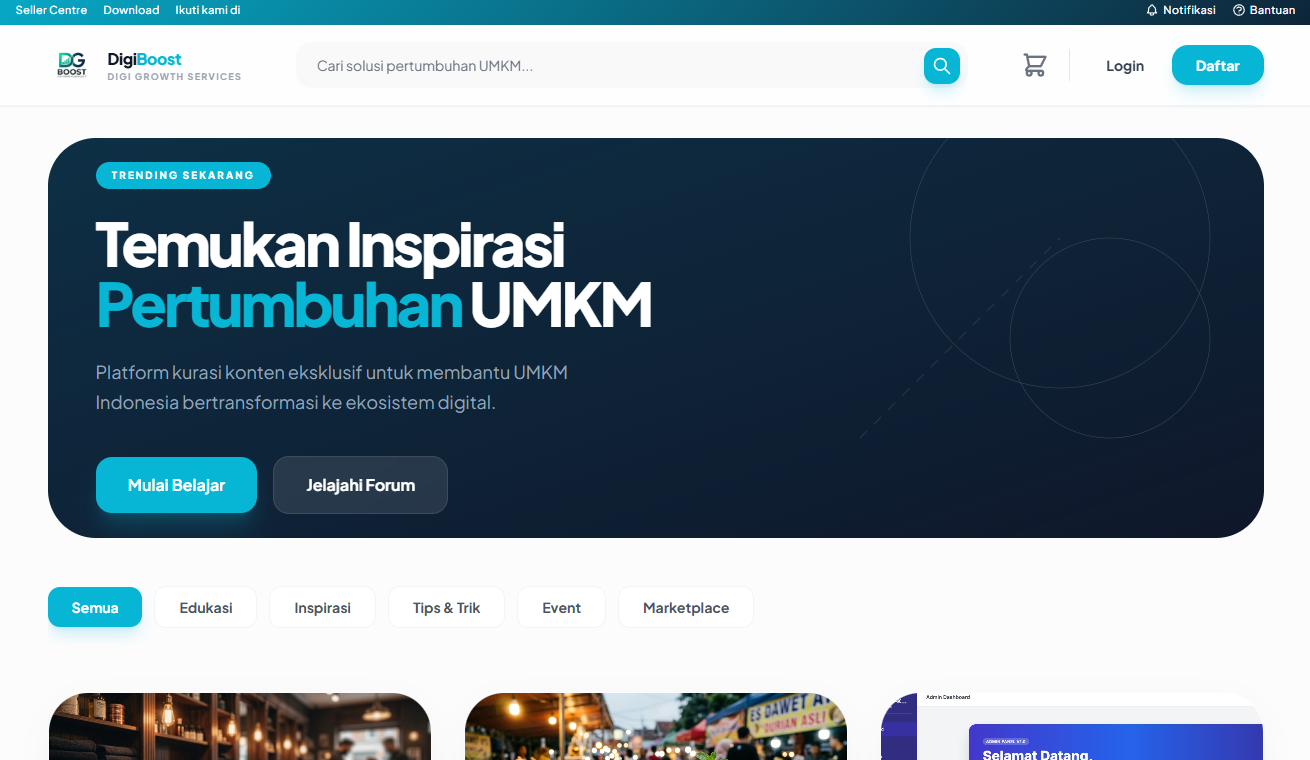Open the shop interior article thumbnail
This screenshot has height=760, width=1310.
point(240,726)
